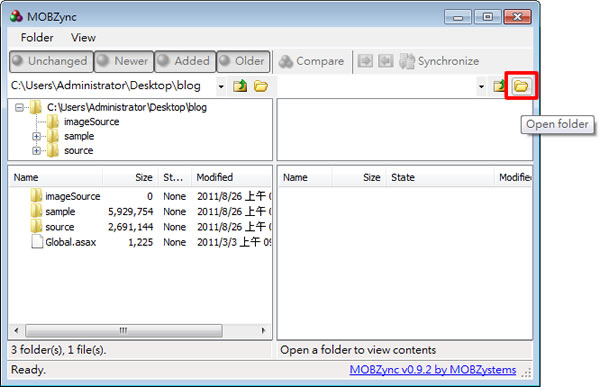Select sample in the folder tree

click(79, 136)
